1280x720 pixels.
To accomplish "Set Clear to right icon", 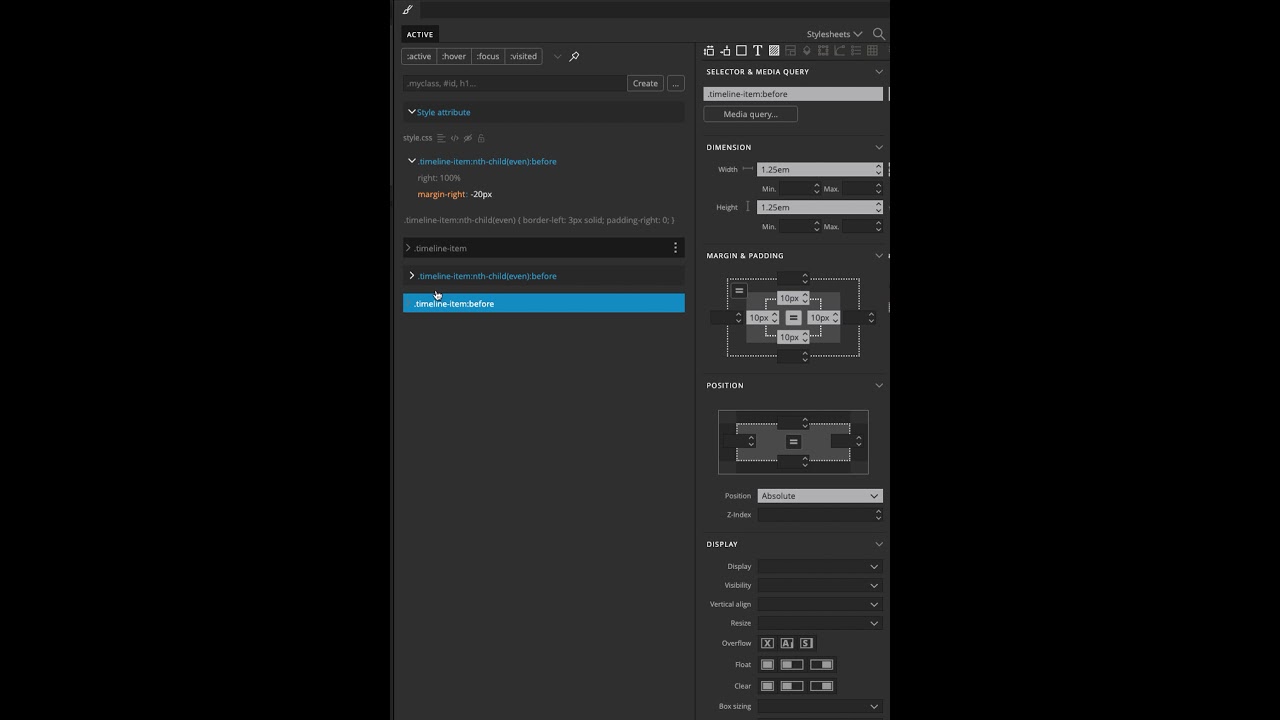I will tap(821, 686).
